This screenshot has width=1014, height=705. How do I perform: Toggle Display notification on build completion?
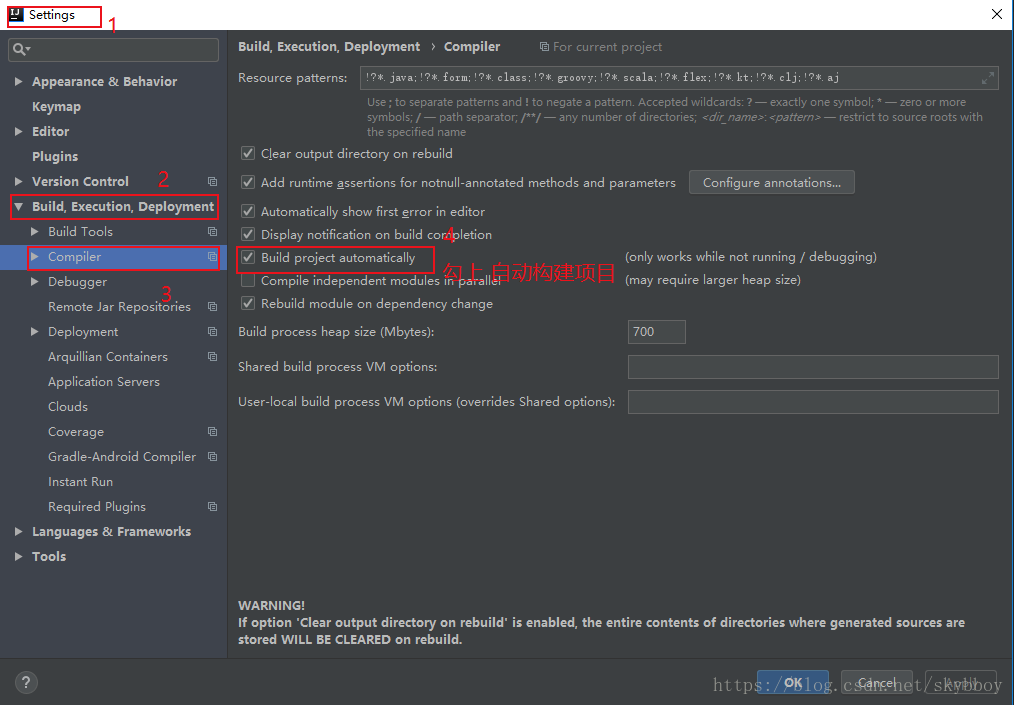(x=248, y=234)
